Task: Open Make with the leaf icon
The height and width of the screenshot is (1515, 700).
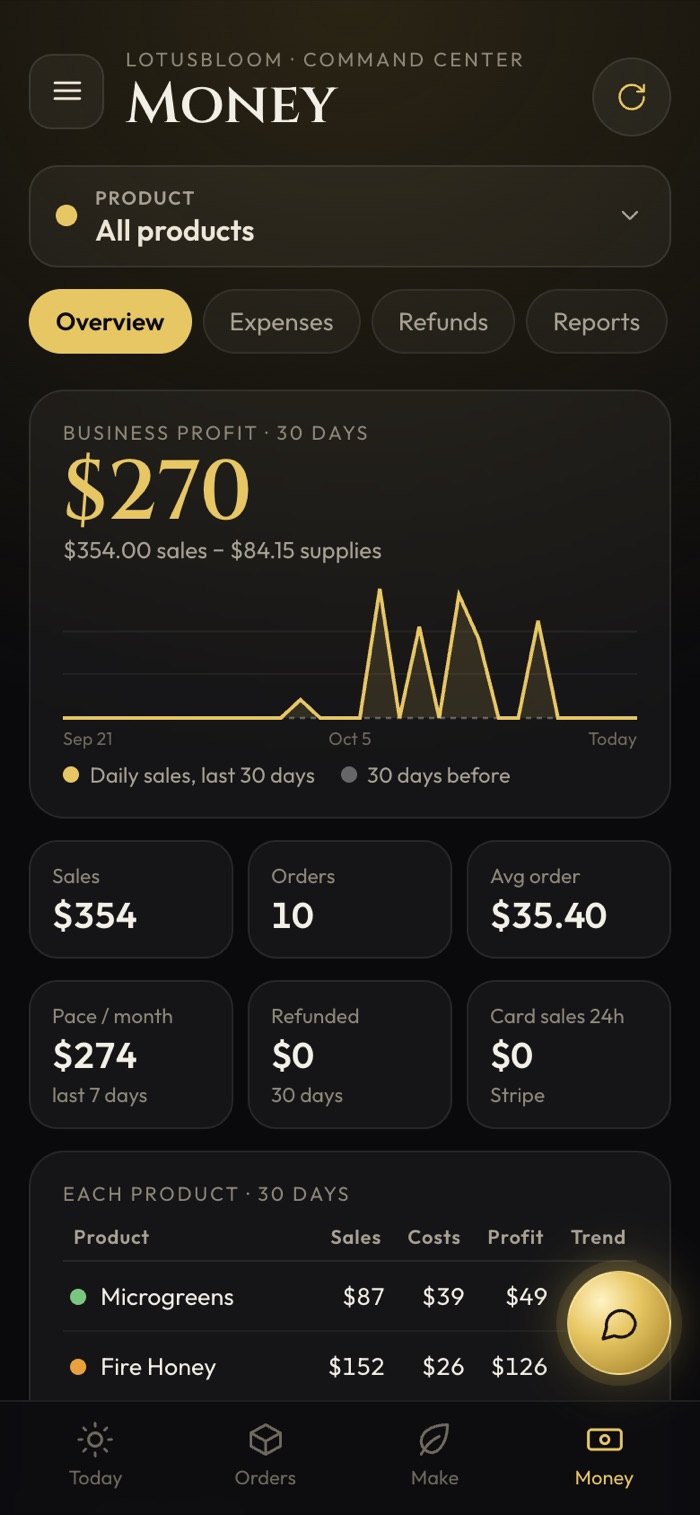Action: (x=434, y=1440)
